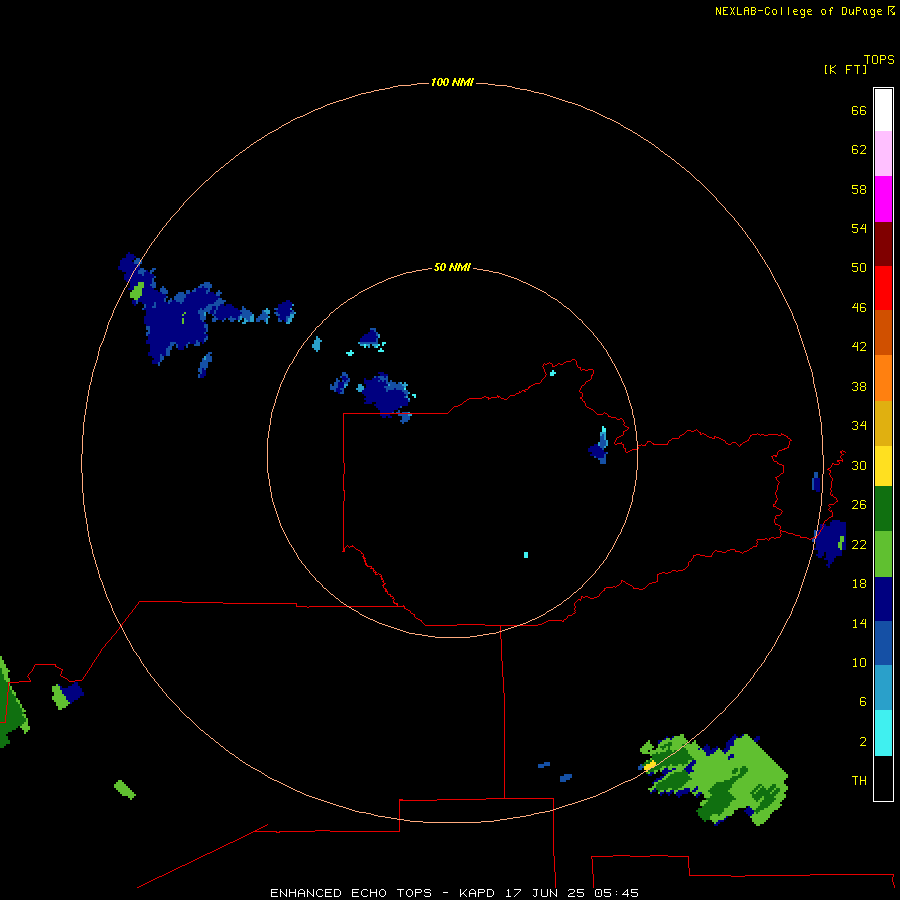Click the "ENHANCED ECHO TOPS - KAPD" caption

coord(382,893)
